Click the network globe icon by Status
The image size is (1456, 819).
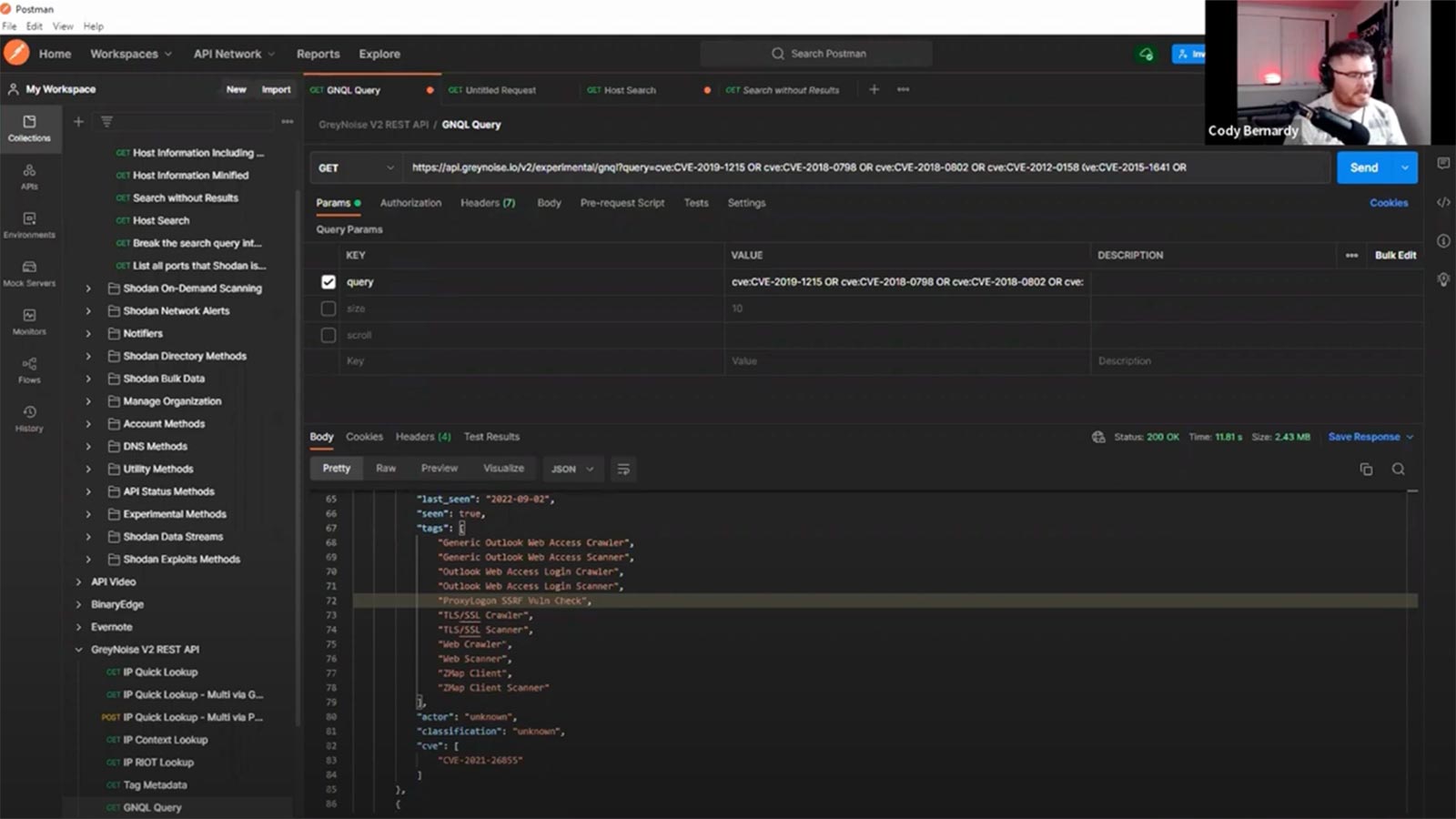tap(1098, 437)
